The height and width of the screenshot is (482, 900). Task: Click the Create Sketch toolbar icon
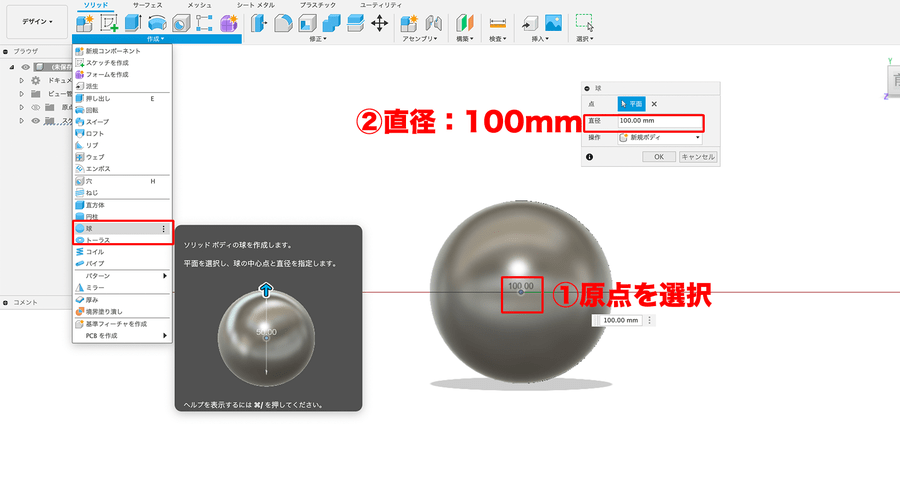coord(109,23)
